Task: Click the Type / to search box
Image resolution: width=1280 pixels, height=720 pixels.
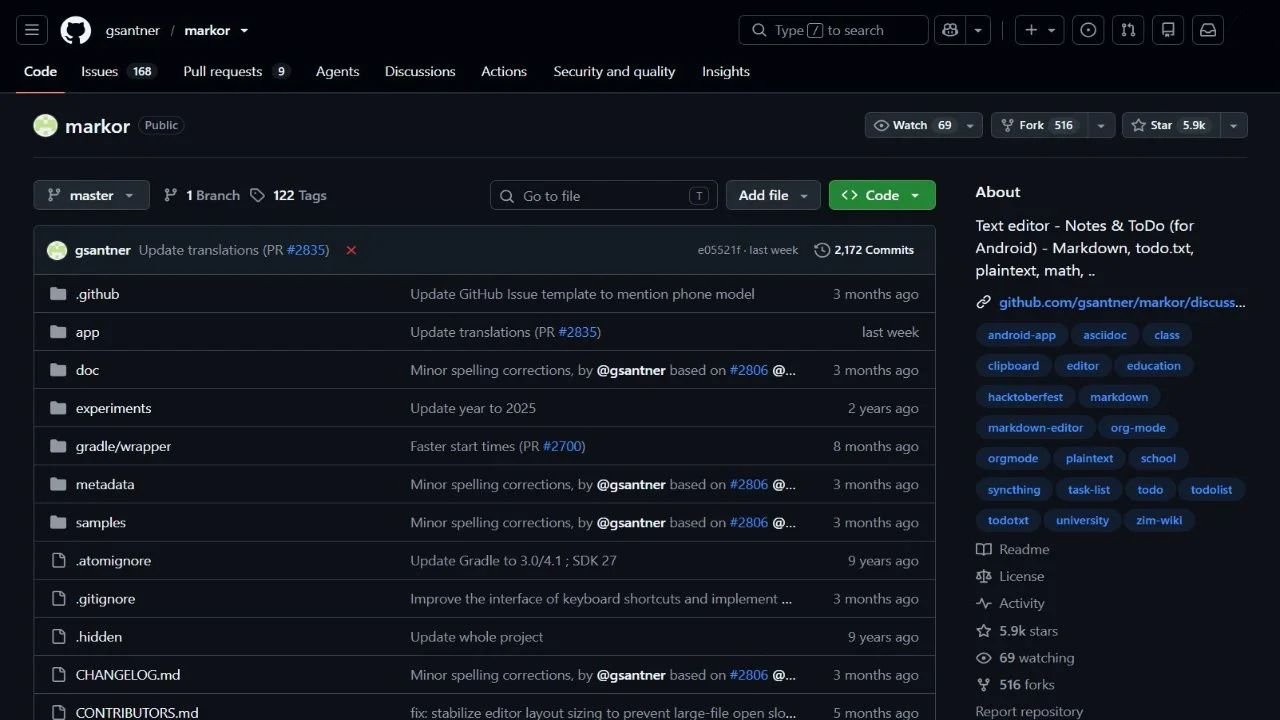Action: tap(834, 30)
